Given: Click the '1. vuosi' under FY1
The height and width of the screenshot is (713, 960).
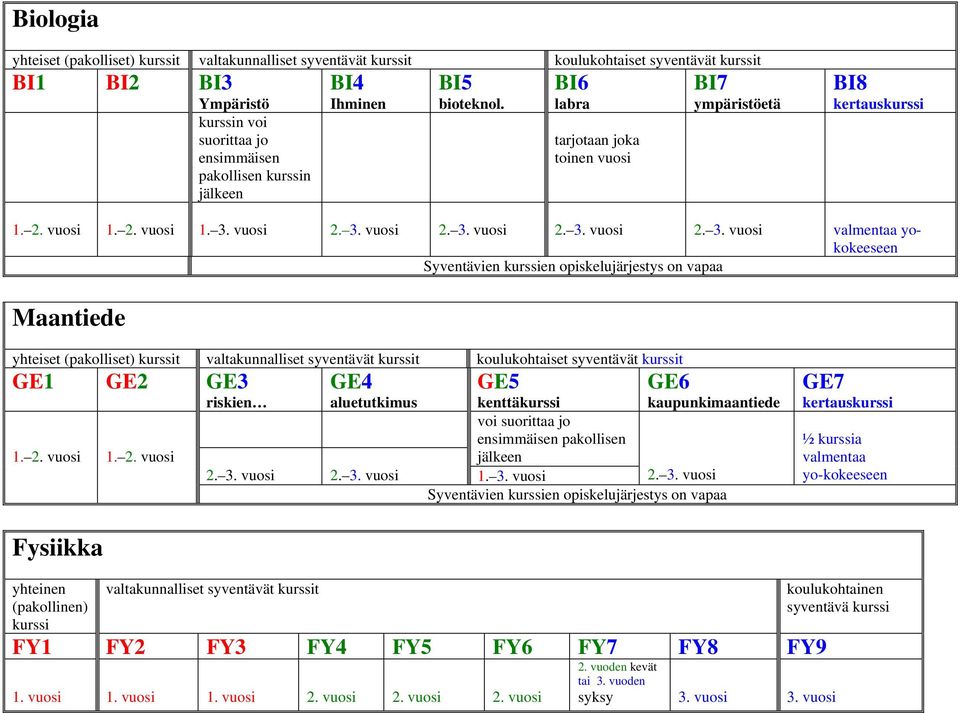Looking at the screenshot, I should click(37, 697).
